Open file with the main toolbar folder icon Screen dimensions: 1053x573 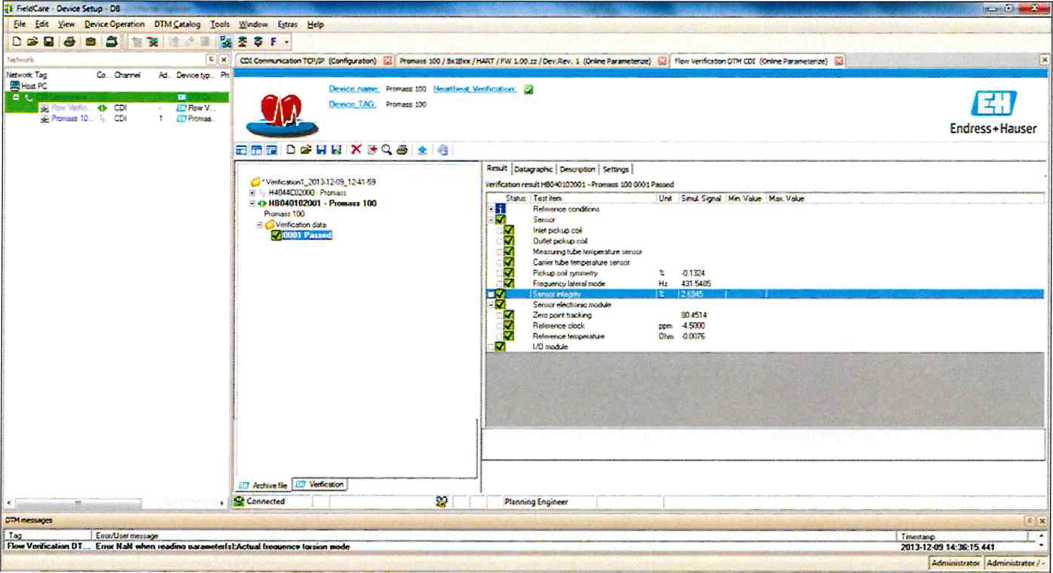point(32,42)
